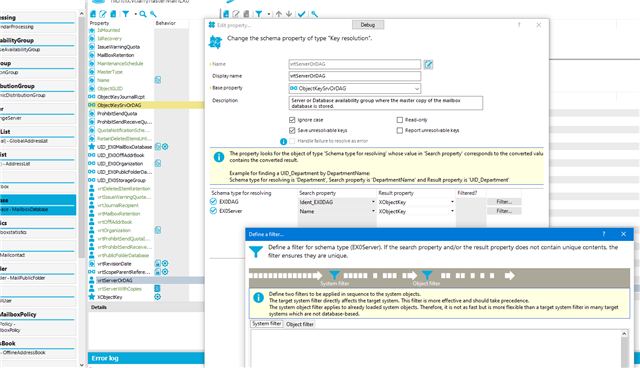The image size is (640, 368).
Task: Uncheck EX0DAG schema type
Action: tap(213, 202)
